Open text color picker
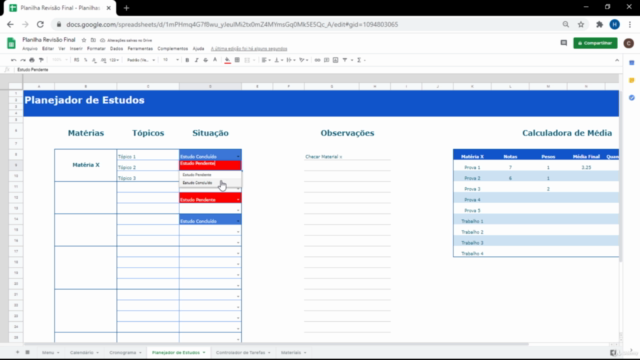Viewport: 640px width, 360px height. point(215,60)
